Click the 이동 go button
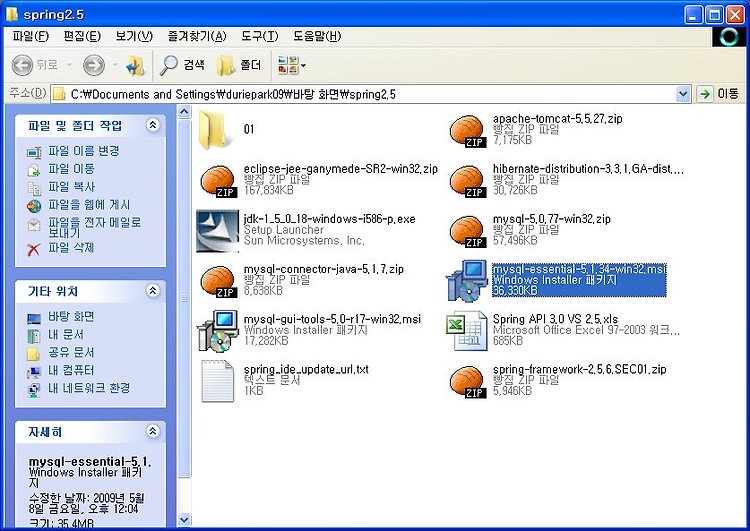Screen dimensions: 750x531 (718, 94)
